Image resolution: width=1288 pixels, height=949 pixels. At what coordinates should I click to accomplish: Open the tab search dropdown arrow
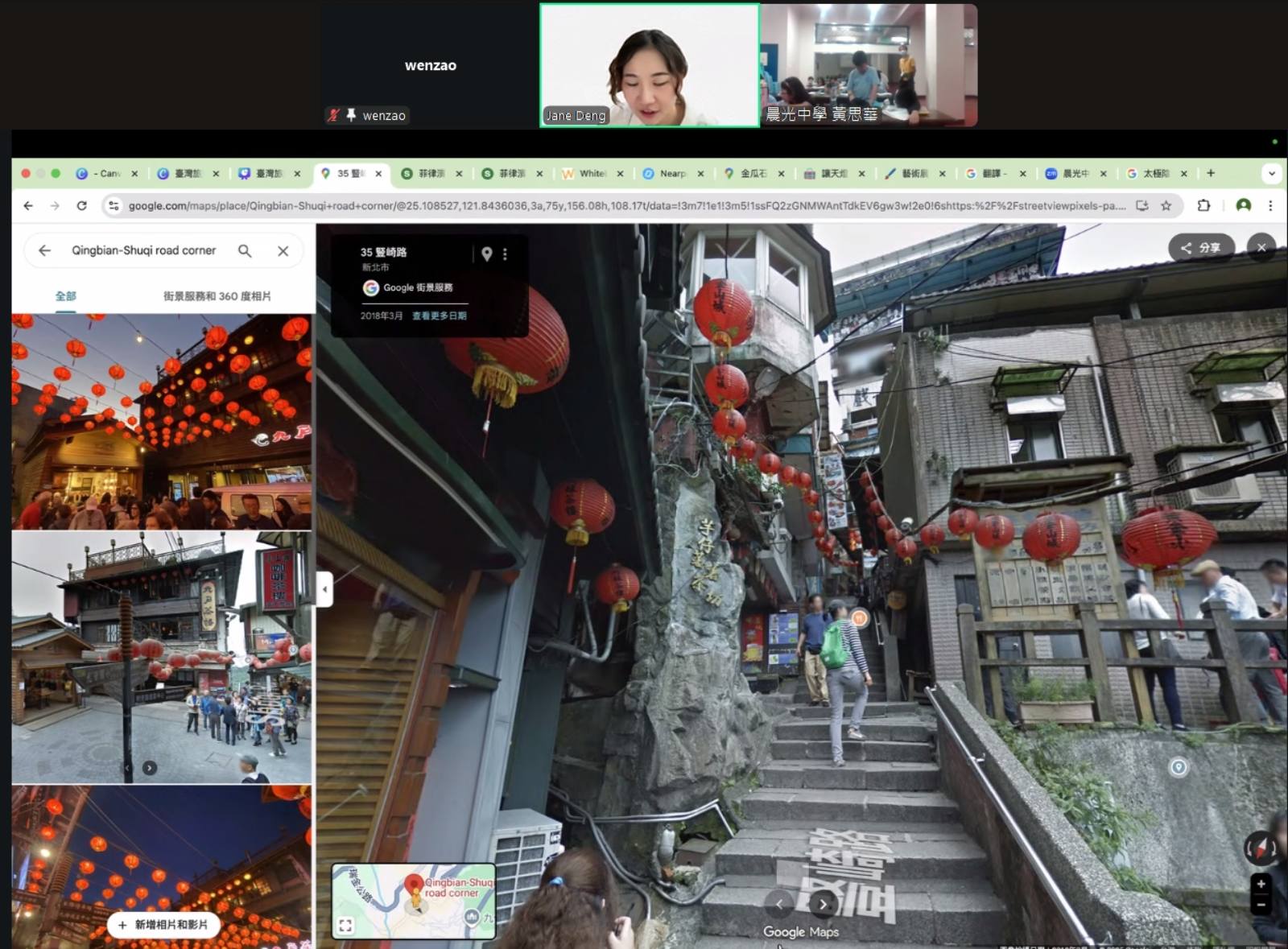(x=1271, y=173)
